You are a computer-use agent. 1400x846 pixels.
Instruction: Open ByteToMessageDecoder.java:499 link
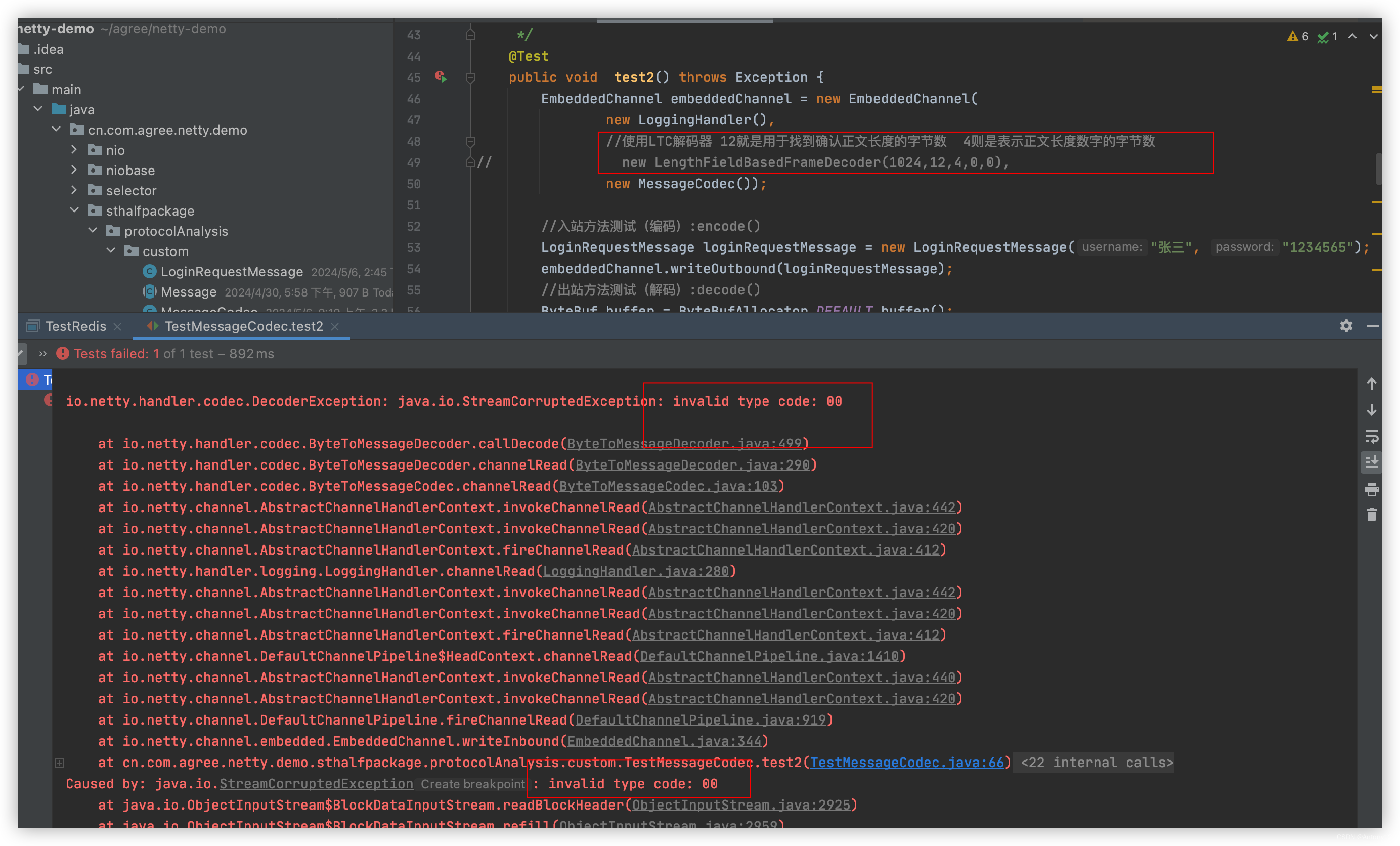tap(684, 443)
